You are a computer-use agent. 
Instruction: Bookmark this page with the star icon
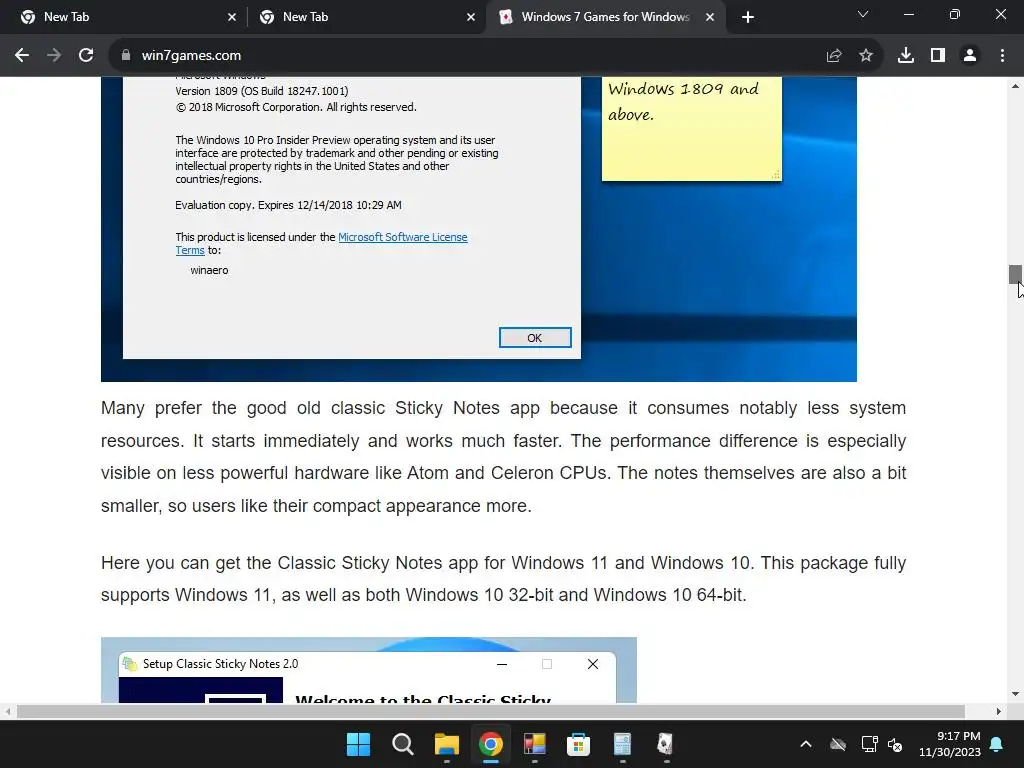[866, 56]
